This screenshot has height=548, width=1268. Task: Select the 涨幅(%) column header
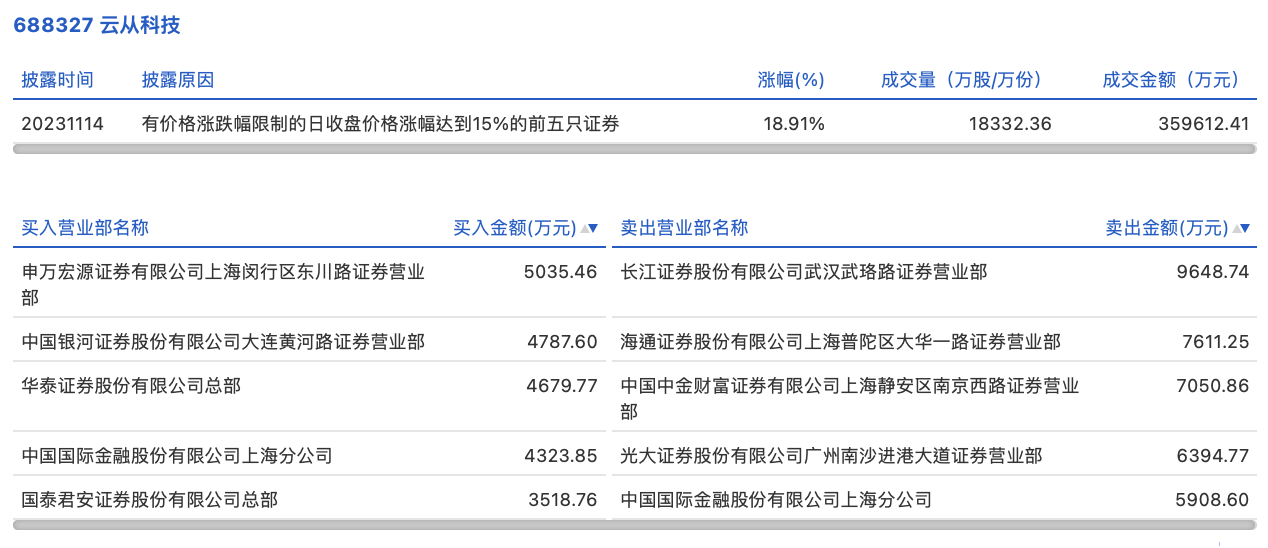[x=790, y=80]
